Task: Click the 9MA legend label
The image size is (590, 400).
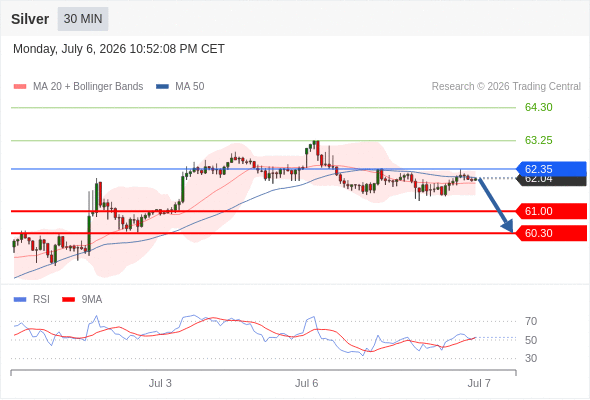Action: pyautogui.click(x=92, y=300)
